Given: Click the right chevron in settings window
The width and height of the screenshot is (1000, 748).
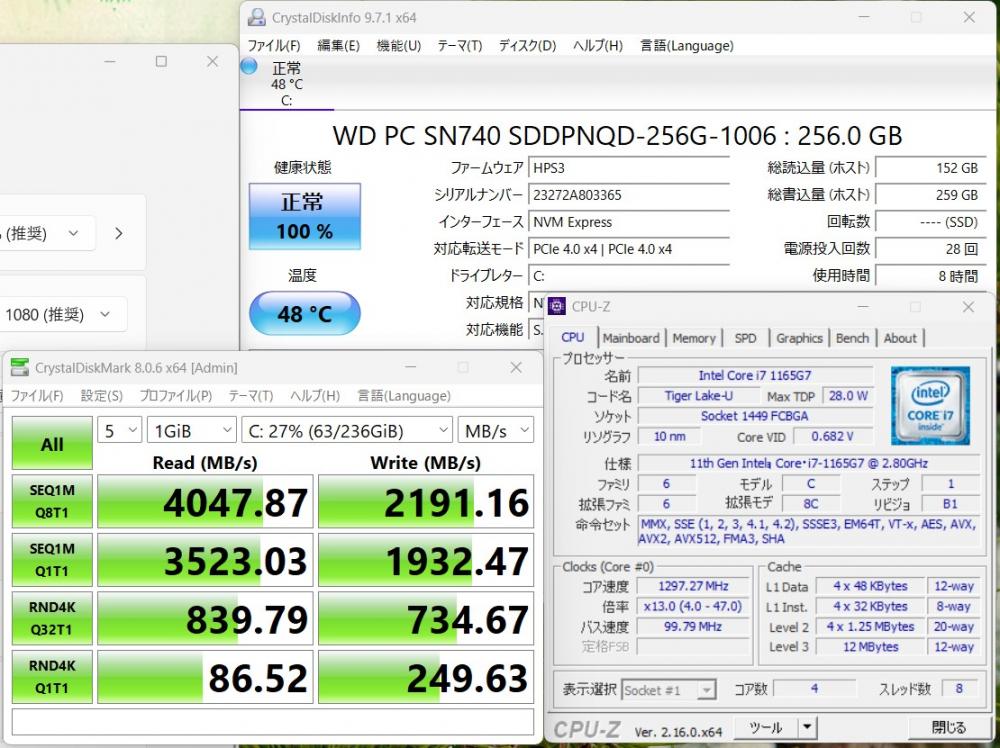Looking at the screenshot, I should tap(119, 233).
